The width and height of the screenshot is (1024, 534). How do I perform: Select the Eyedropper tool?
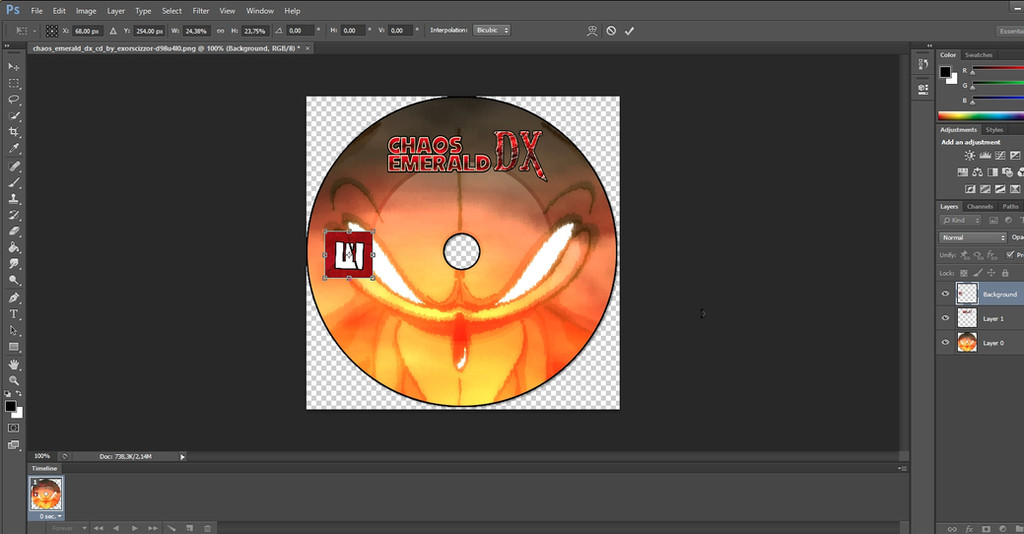(x=14, y=148)
